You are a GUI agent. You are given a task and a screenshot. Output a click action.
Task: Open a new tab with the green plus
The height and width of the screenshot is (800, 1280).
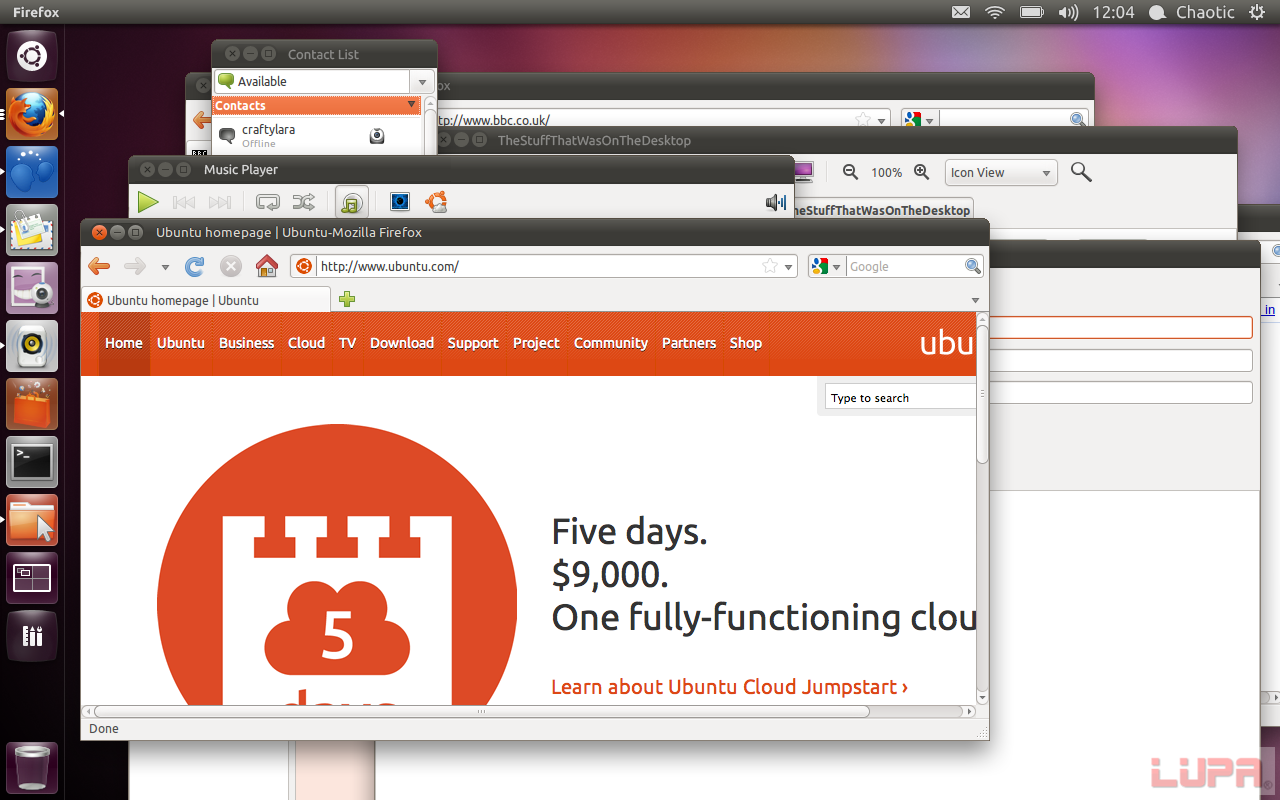(347, 299)
